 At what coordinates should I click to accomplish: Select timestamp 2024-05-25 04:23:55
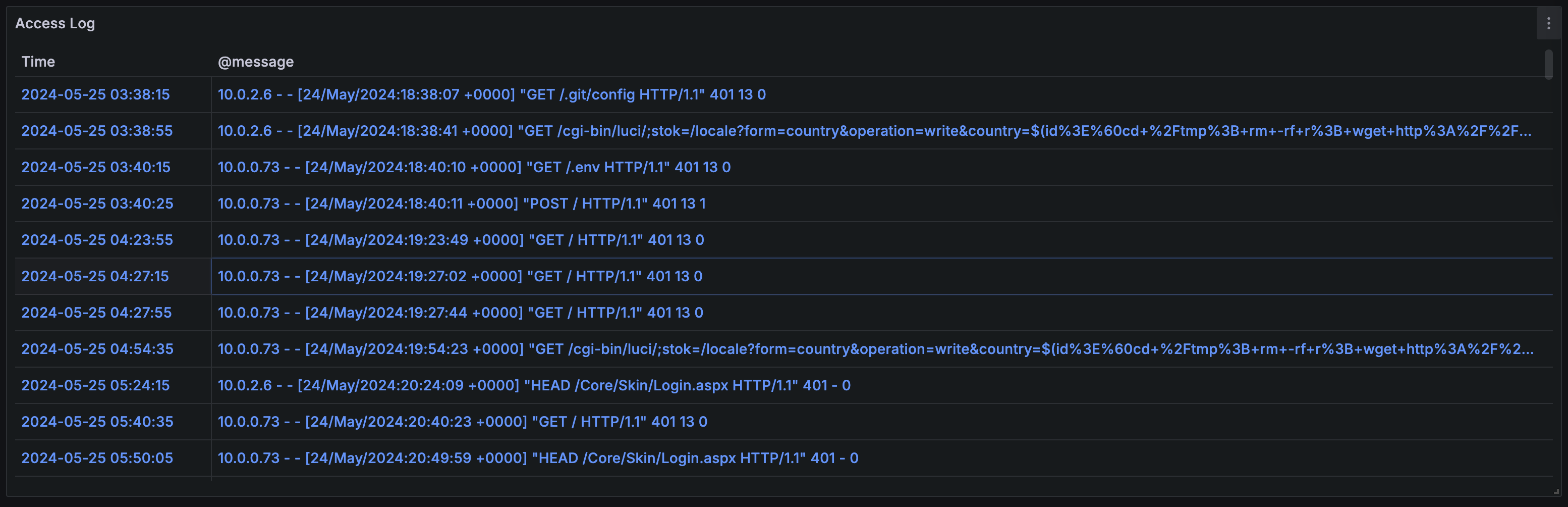97,240
